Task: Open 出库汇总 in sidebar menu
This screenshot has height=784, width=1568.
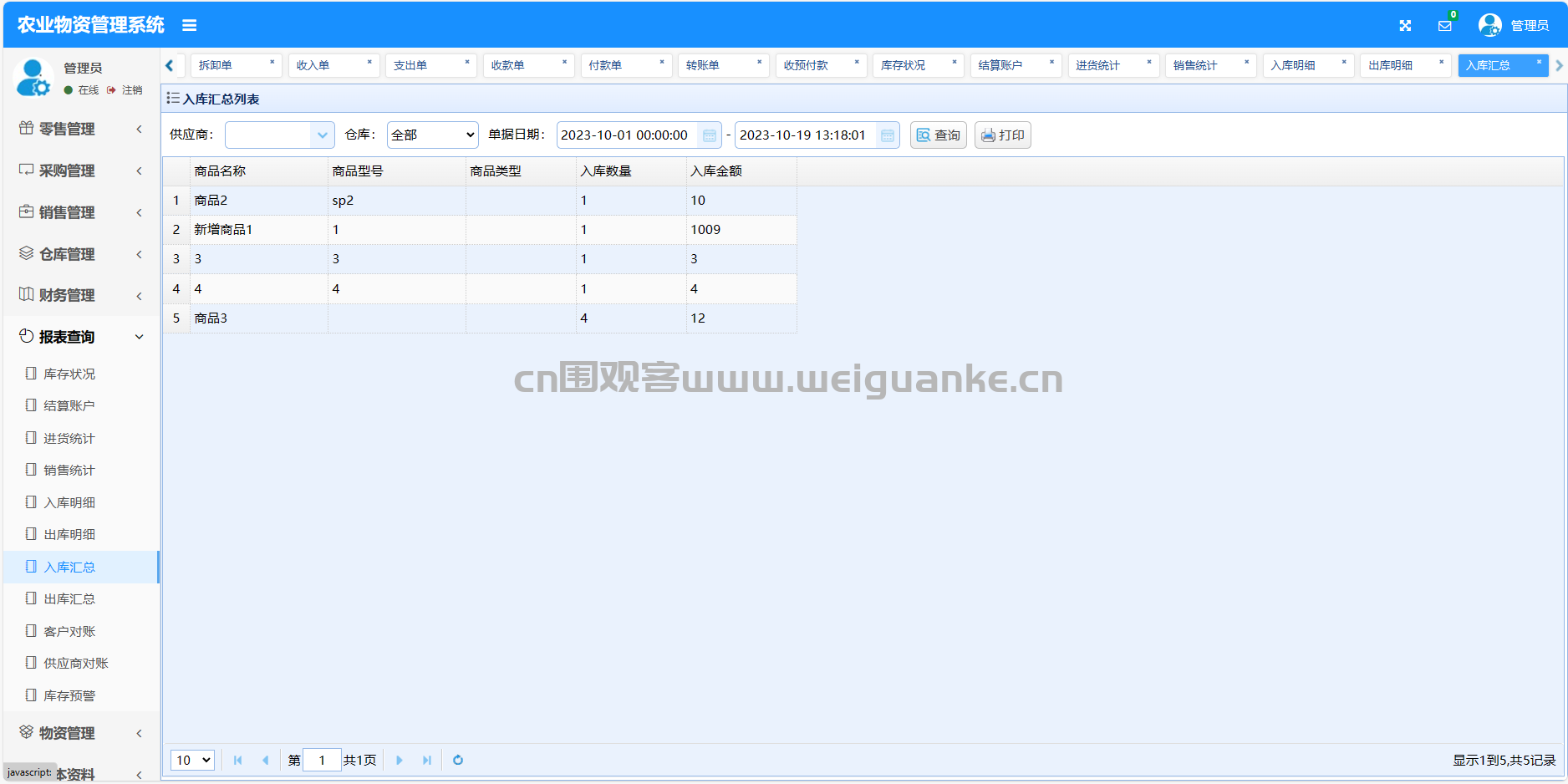Action: pos(69,599)
